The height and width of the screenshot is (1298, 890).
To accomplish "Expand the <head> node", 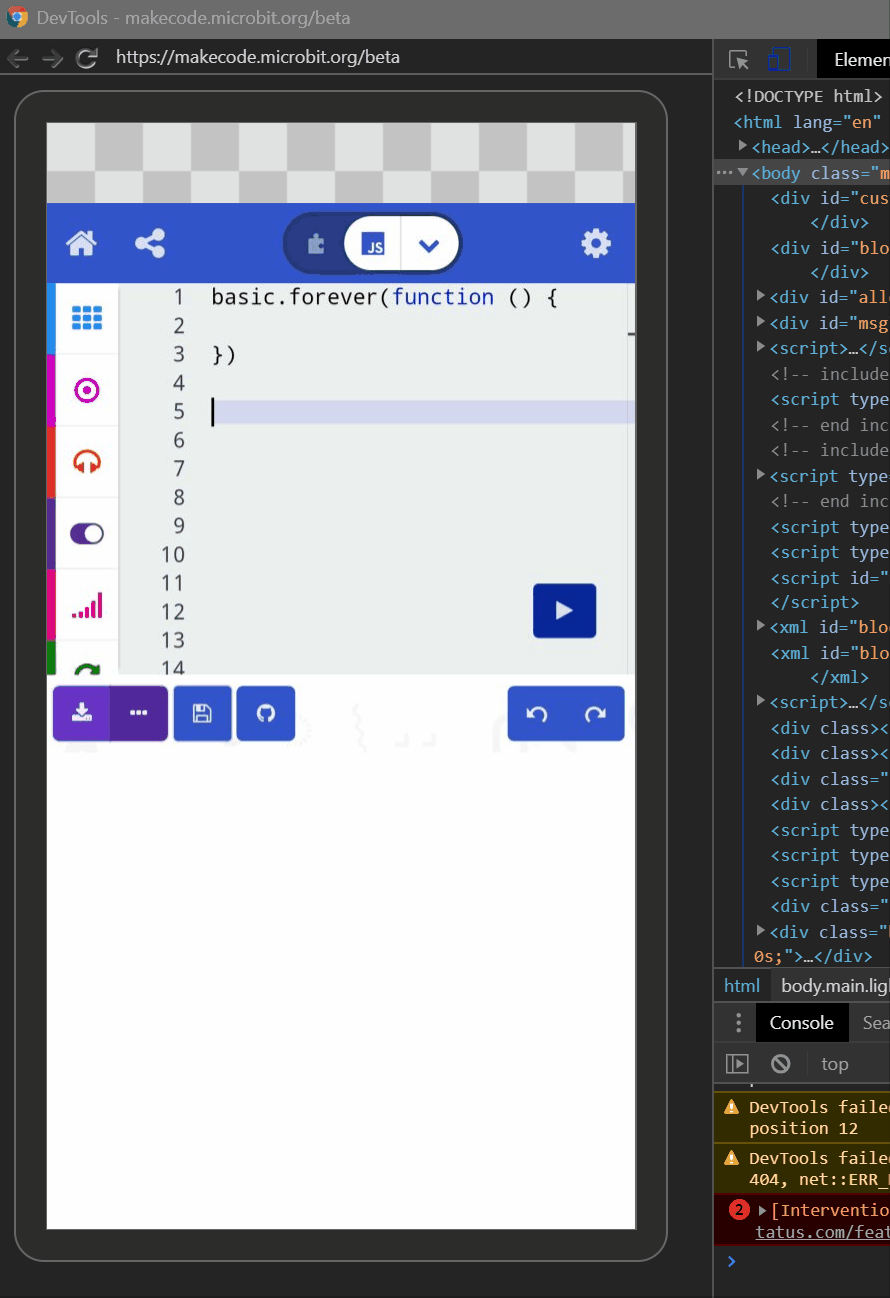I will [x=743, y=146].
